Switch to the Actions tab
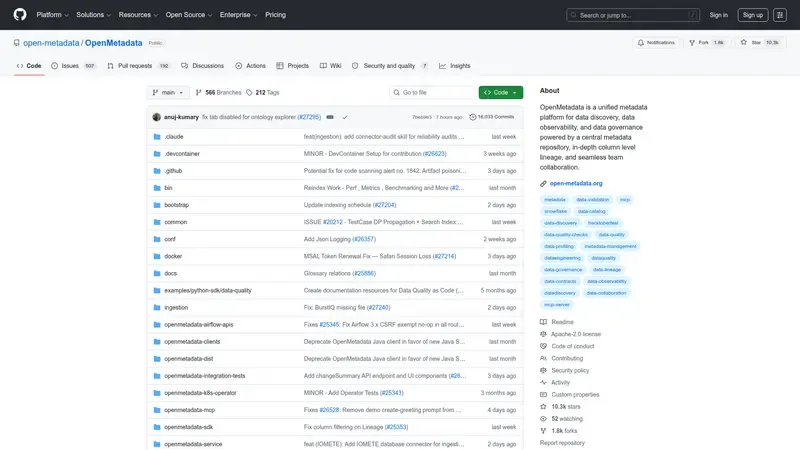The width and height of the screenshot is (800, 450). click(x=251, y=66)
